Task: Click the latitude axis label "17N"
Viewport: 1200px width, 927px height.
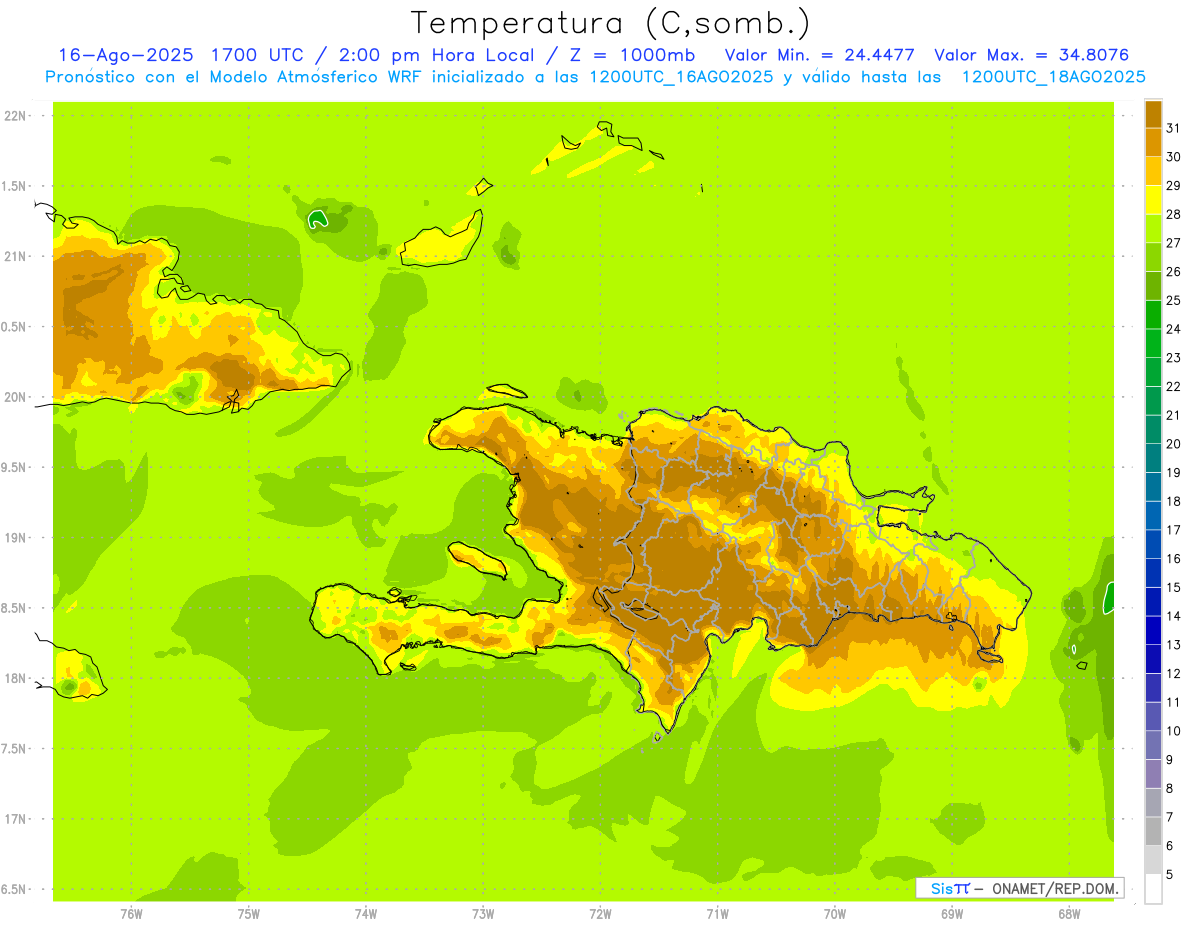Action: (17, 819)
